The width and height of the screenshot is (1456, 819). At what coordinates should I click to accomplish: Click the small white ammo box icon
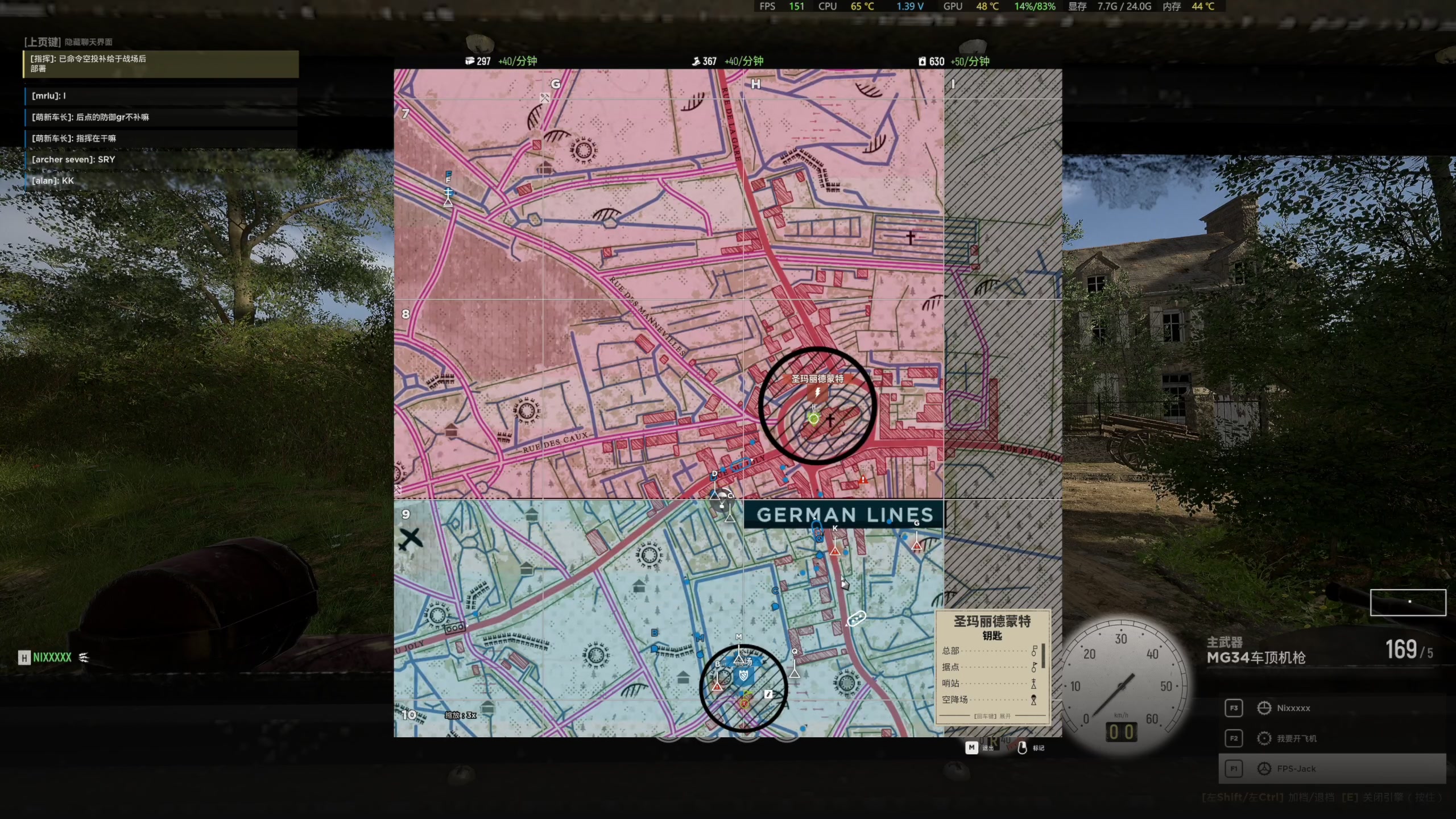tap(768, 694)
